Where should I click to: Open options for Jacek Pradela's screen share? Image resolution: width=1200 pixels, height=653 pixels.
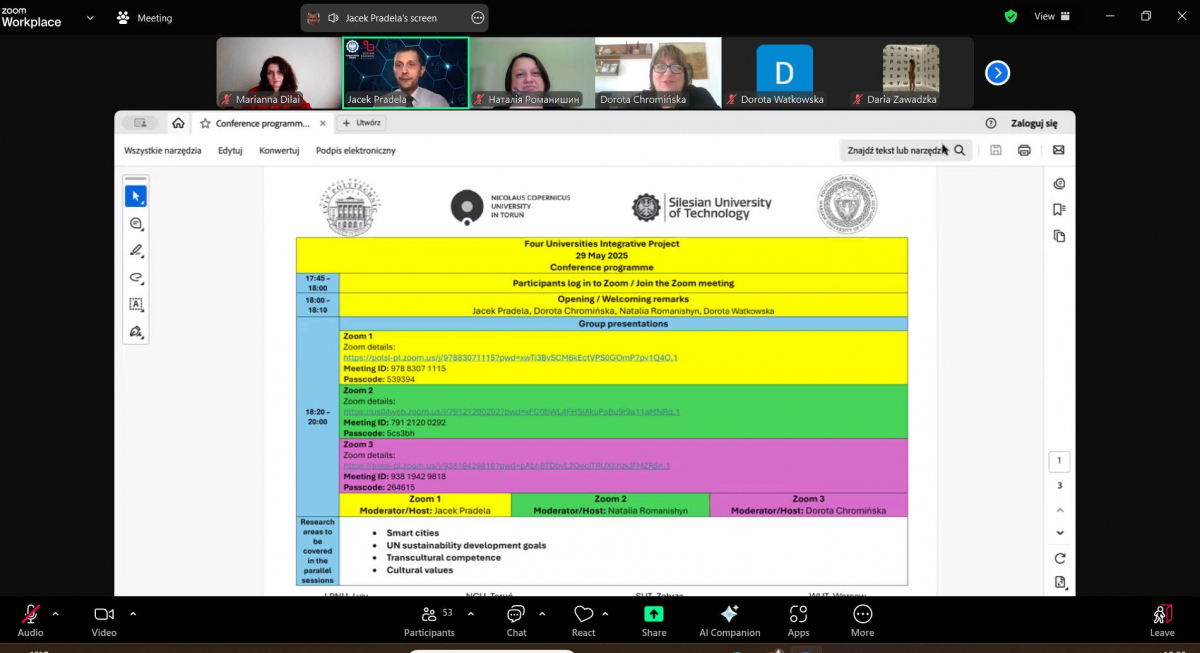(478, 18)
